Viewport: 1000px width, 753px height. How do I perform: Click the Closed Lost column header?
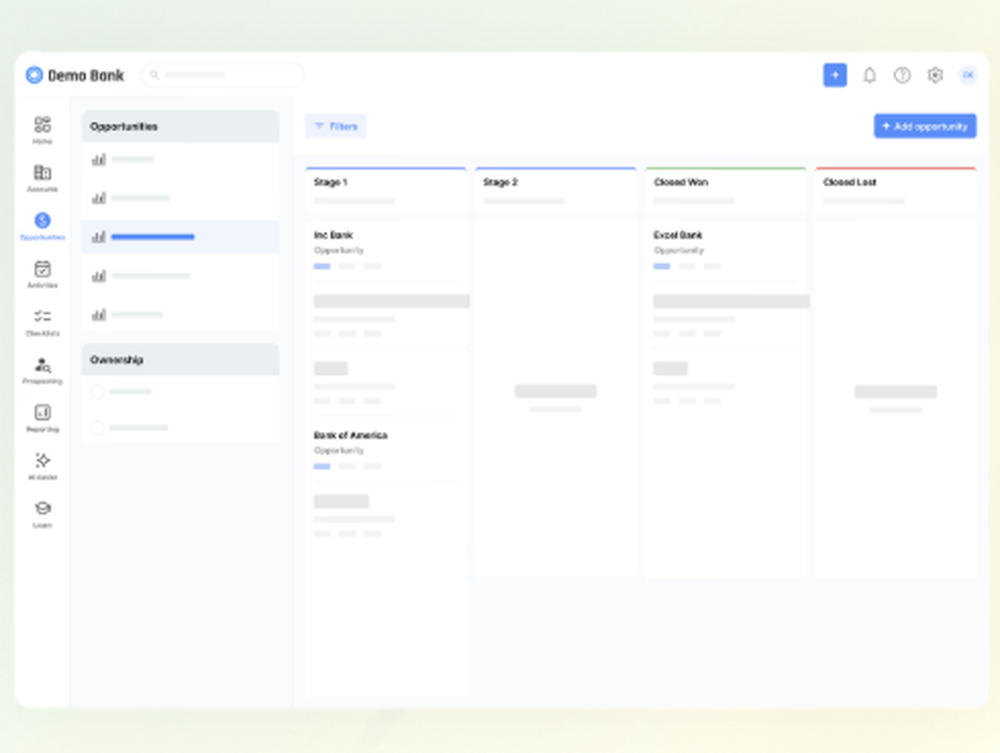[x=895, y=189]
